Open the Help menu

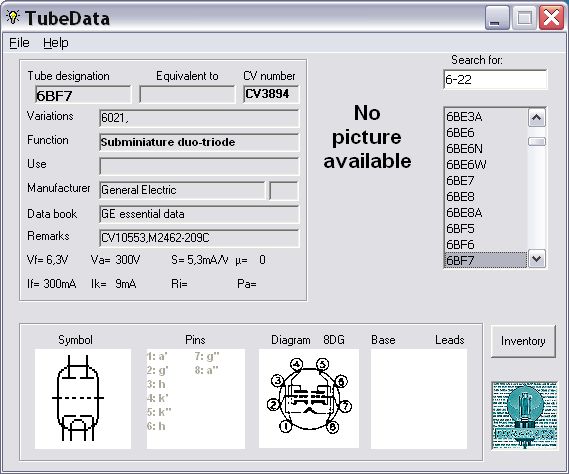tap(56, 43)
